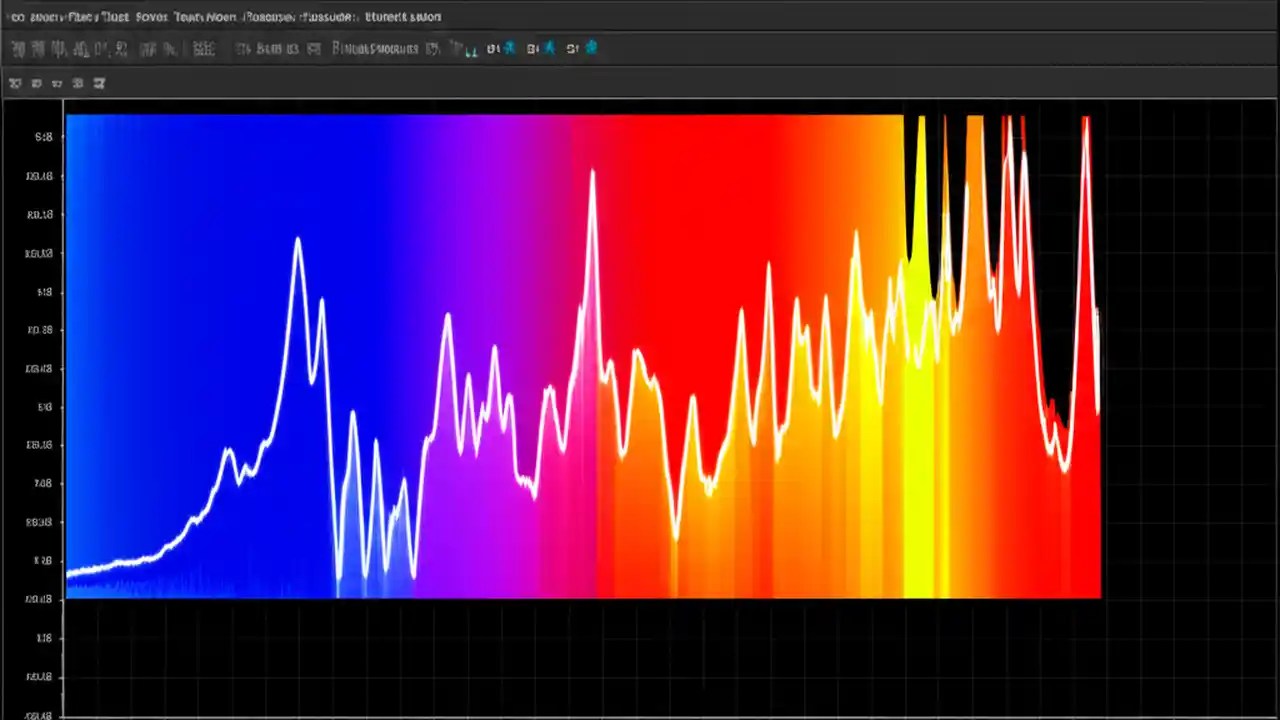
Task: Toggle the second blue highlighted toolbar control
Action: [548, 48]
